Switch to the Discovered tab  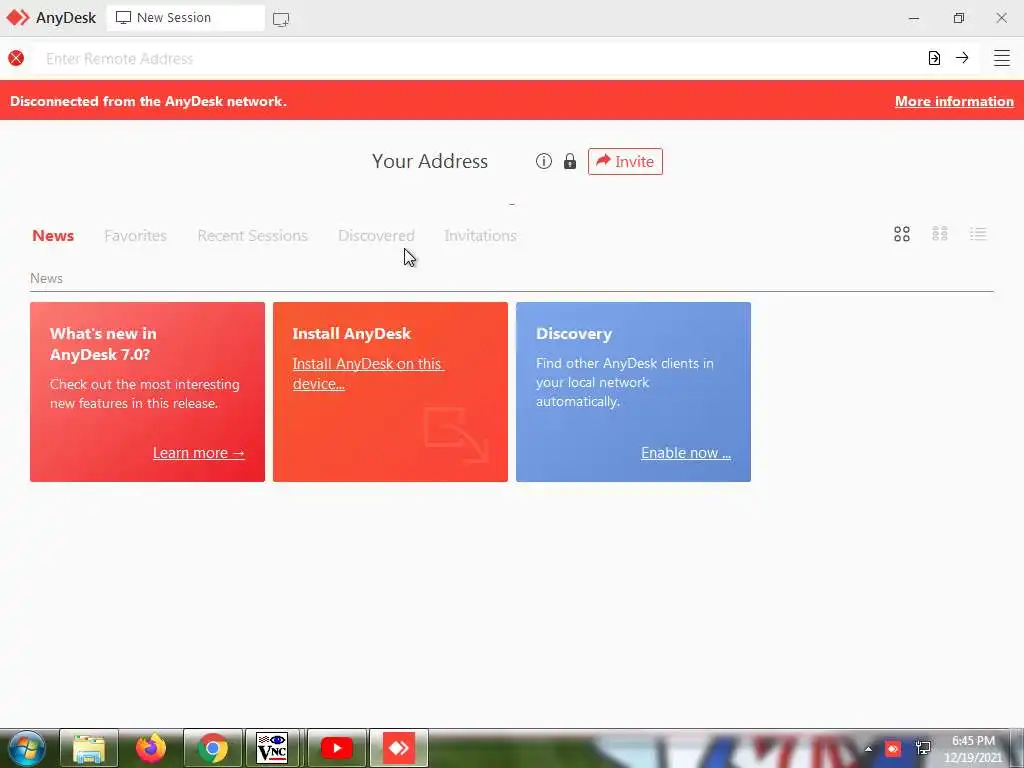pyautogui.click(x=376, y=236)
